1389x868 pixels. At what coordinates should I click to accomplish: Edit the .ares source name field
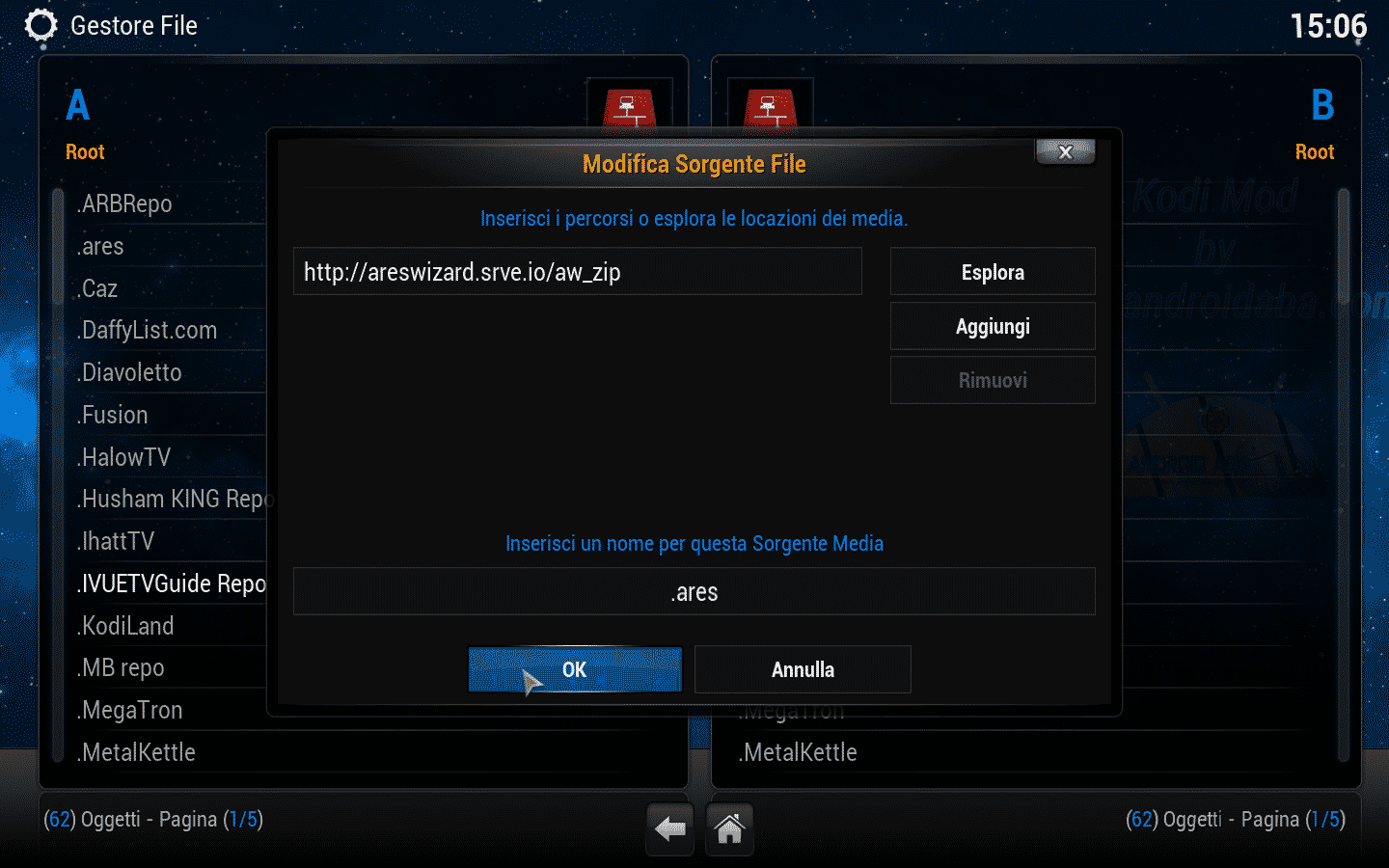coord(694,592)
